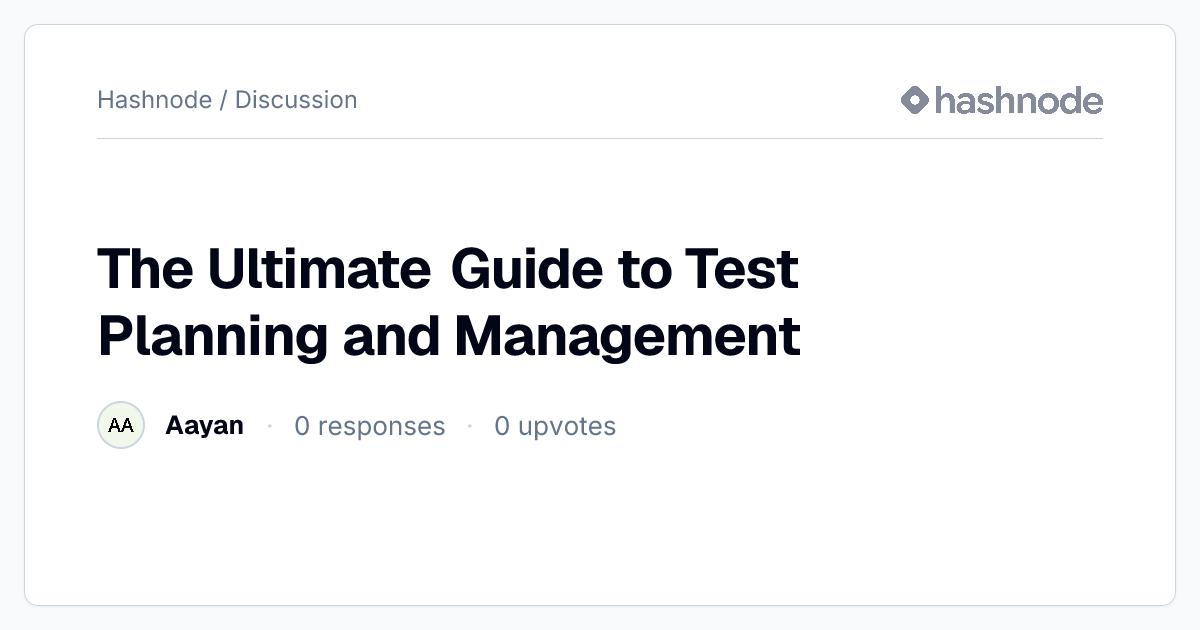Select the Hashnode breadcrumb link
1200x630 pixels.
coord(154,100)
